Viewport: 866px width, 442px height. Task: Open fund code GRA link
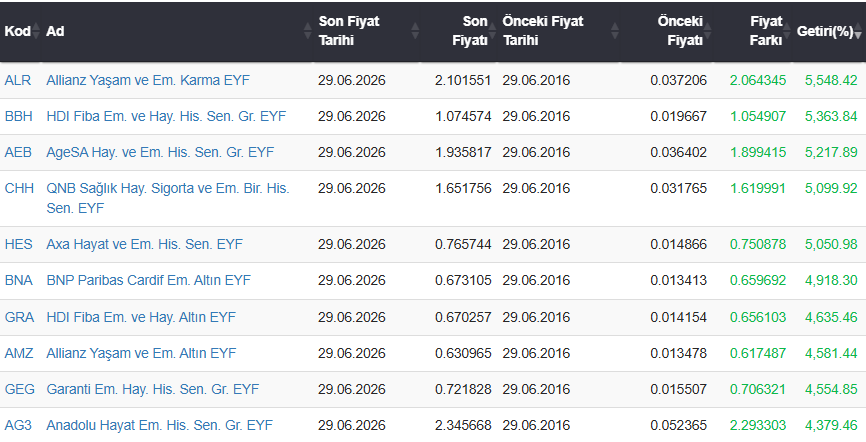pos(19,317)
